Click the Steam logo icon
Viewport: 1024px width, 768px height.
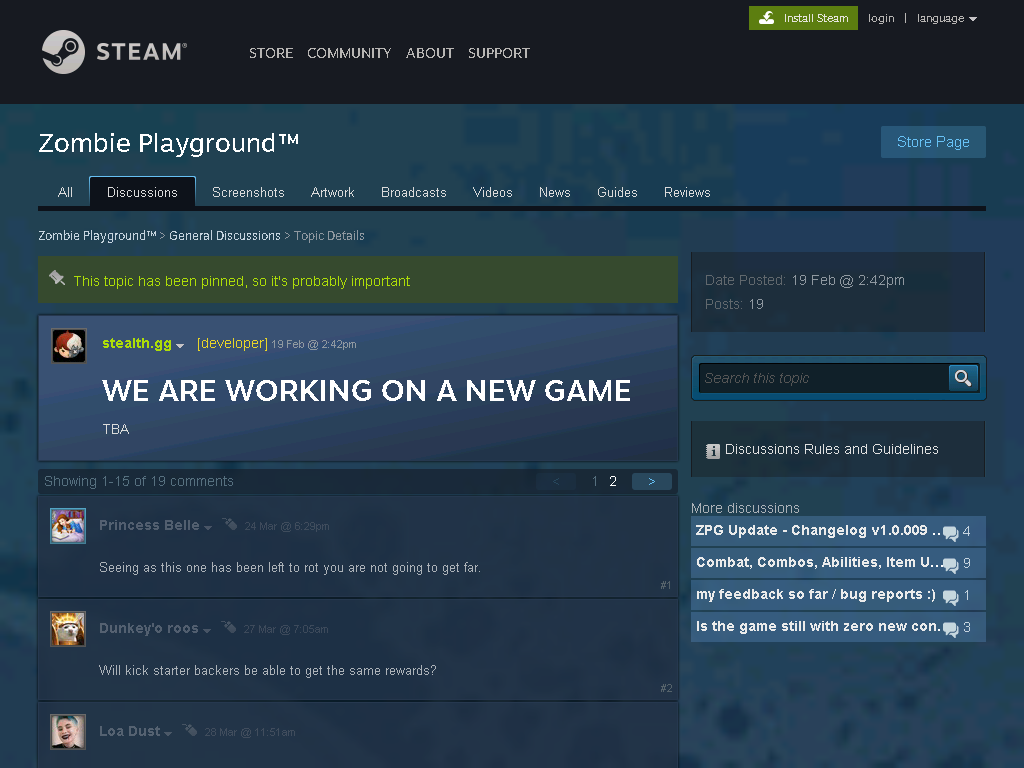point(63,52)
